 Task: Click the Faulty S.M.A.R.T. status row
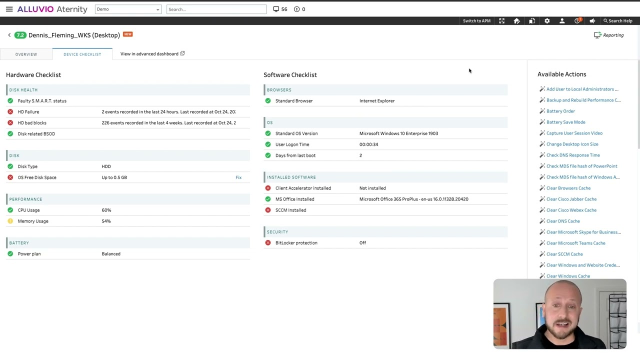pos(128,101)
